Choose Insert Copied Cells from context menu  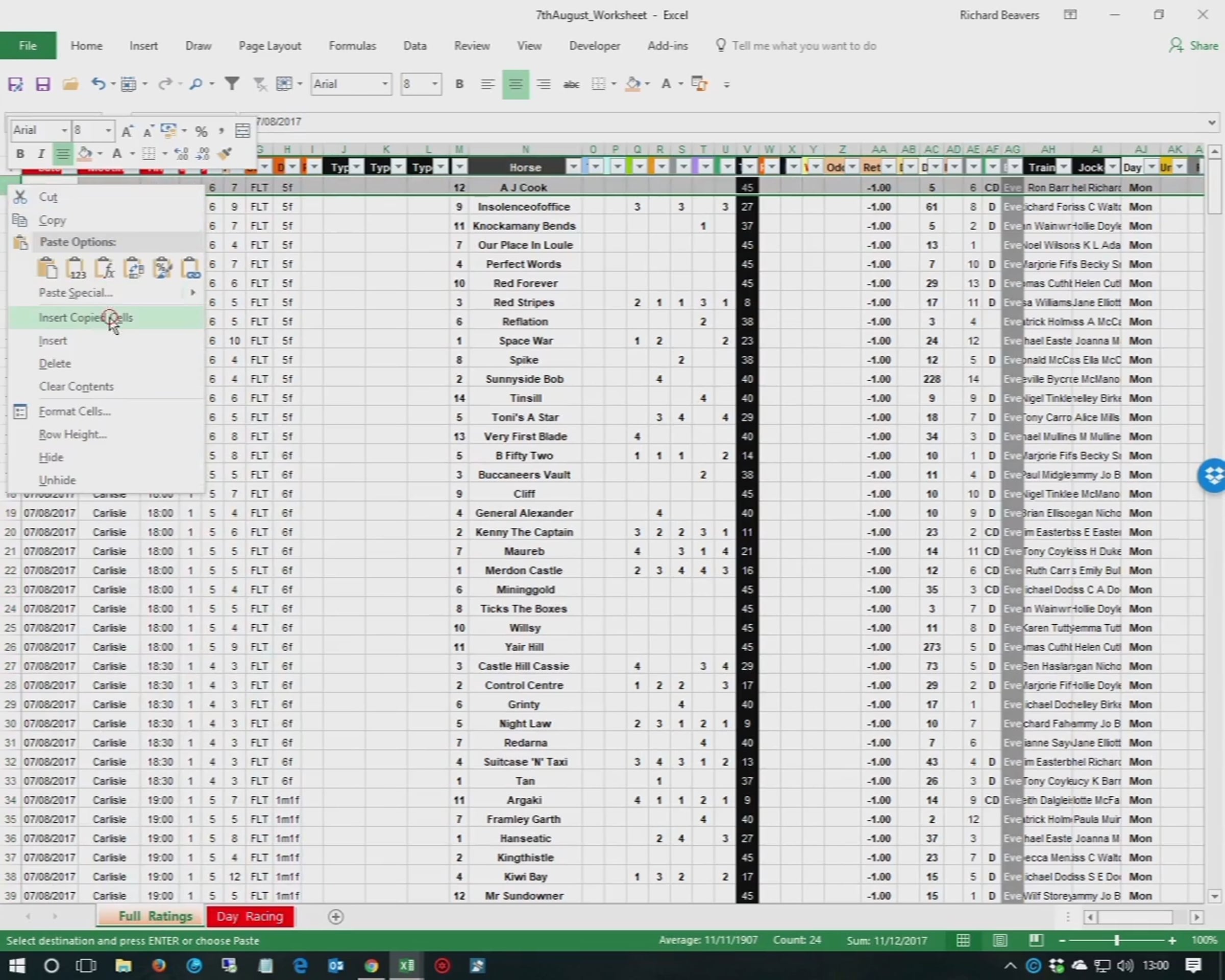(x=85, y=317)
